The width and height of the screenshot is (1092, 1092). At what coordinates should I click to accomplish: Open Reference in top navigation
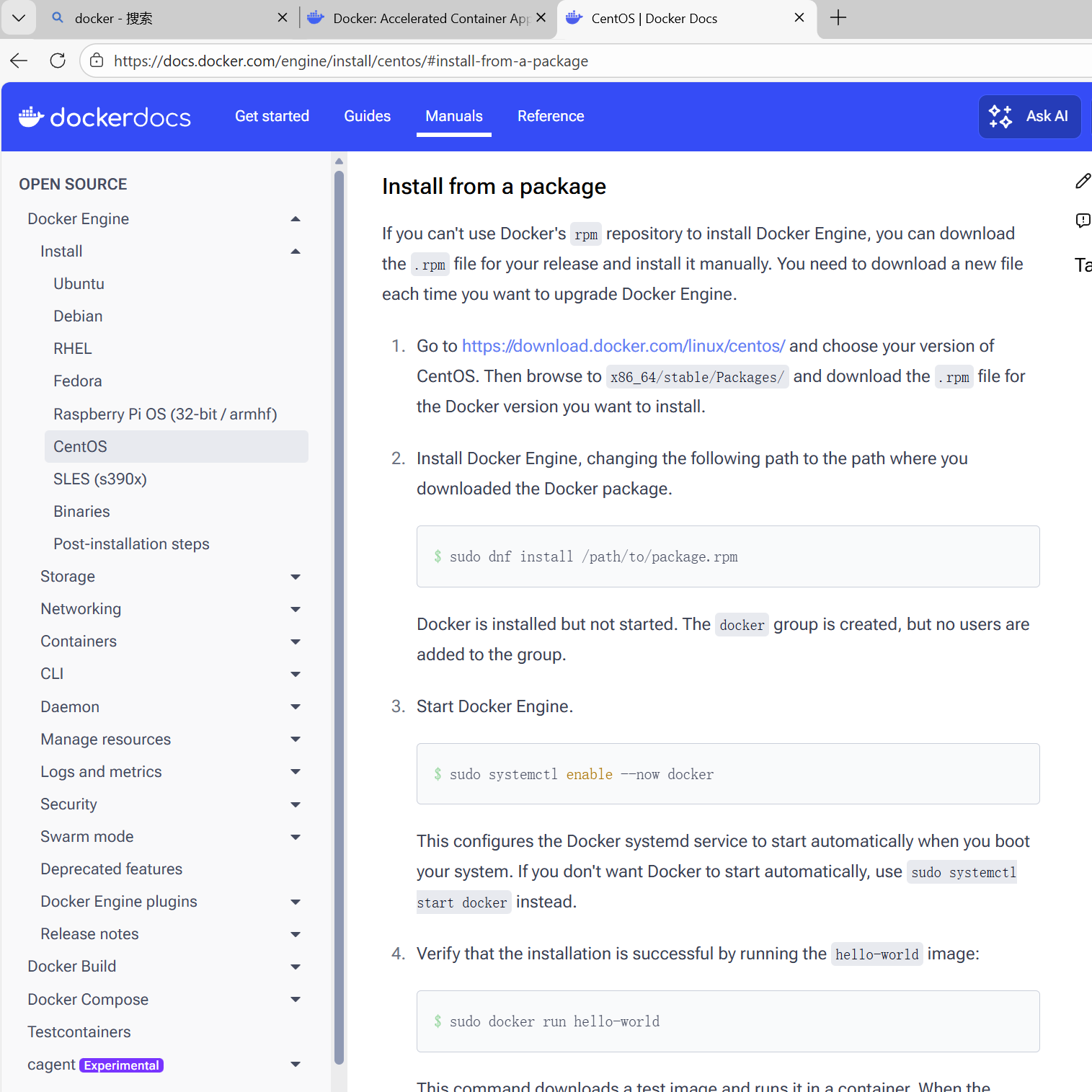click(551, 116)
